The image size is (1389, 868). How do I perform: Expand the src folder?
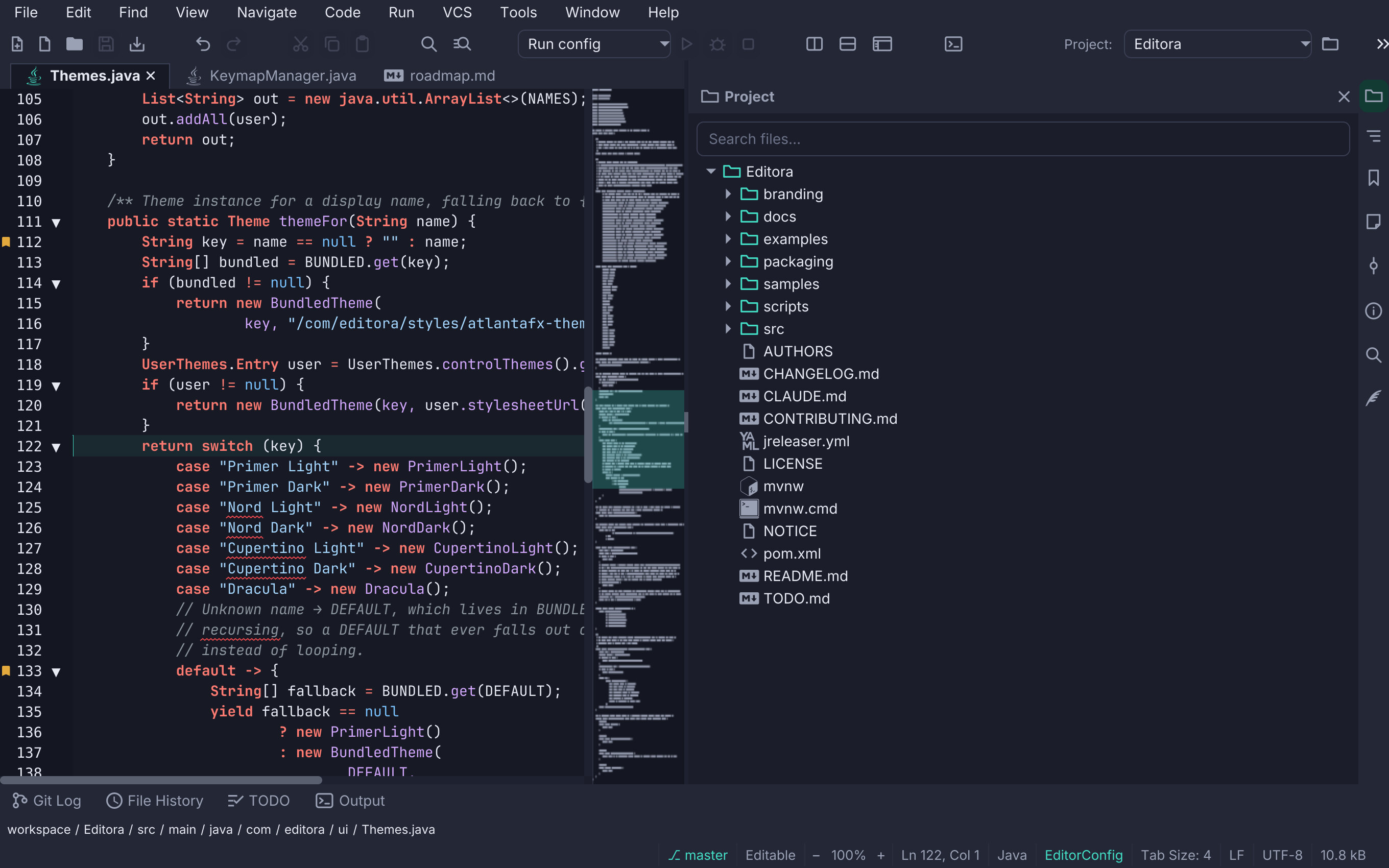pyautogui.click(x=728, y=329)
